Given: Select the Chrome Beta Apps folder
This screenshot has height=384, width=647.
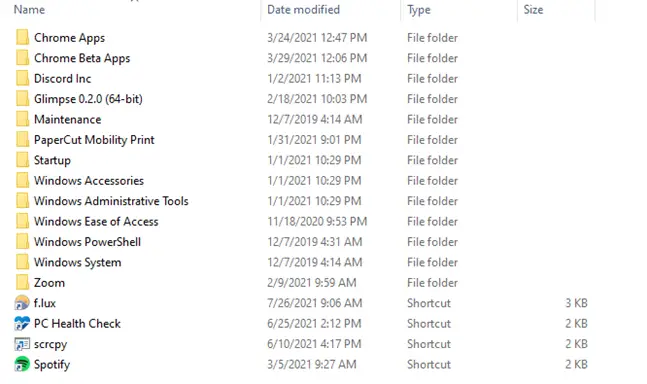Looking at the screenshot, I should coord(82,58).
